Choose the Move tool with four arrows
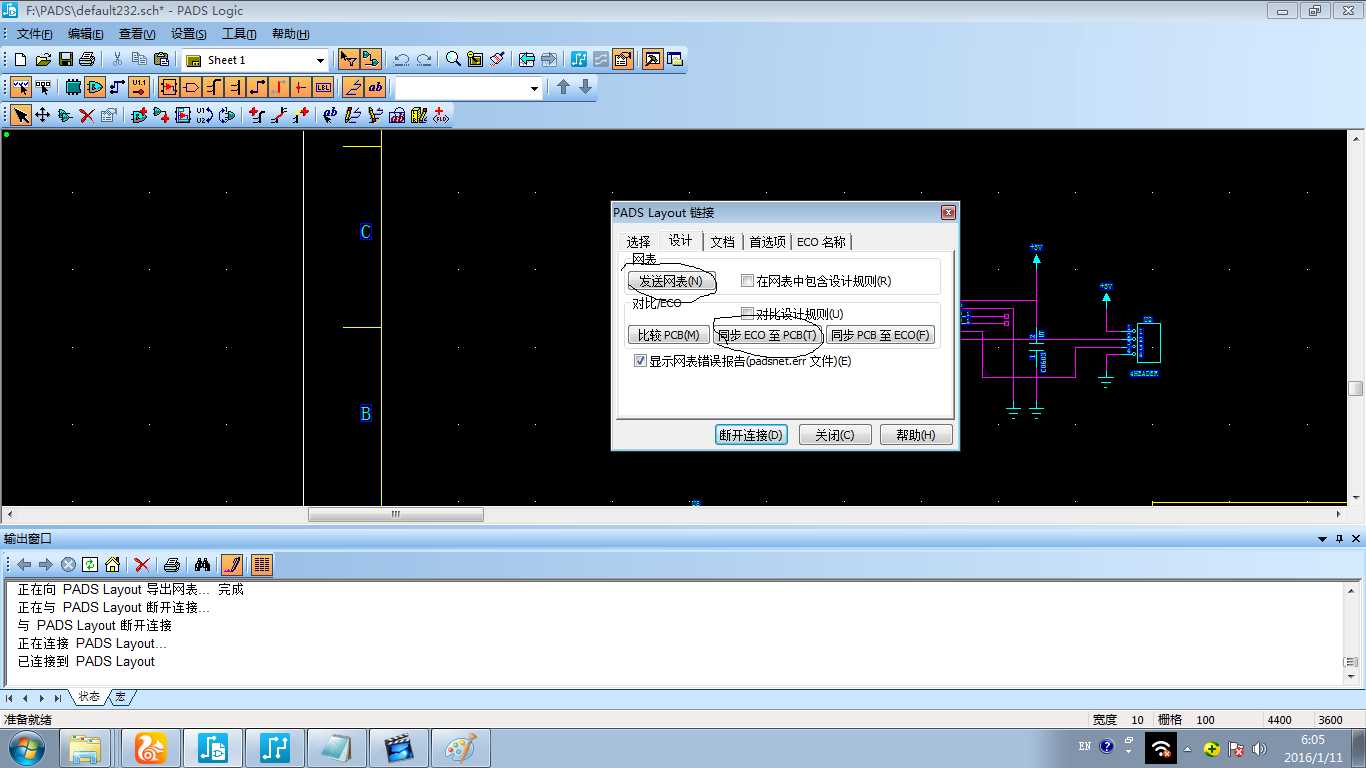 [43, 116]
